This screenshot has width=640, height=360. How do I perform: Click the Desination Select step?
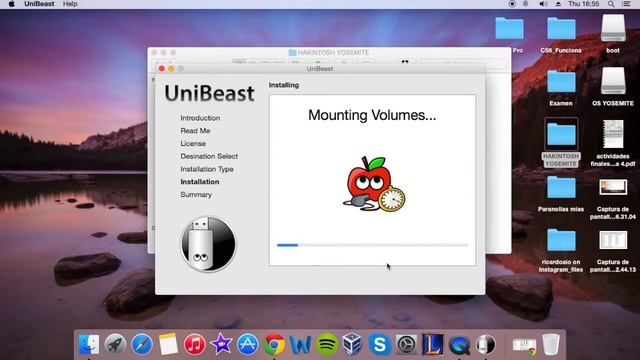coord(209,156)
